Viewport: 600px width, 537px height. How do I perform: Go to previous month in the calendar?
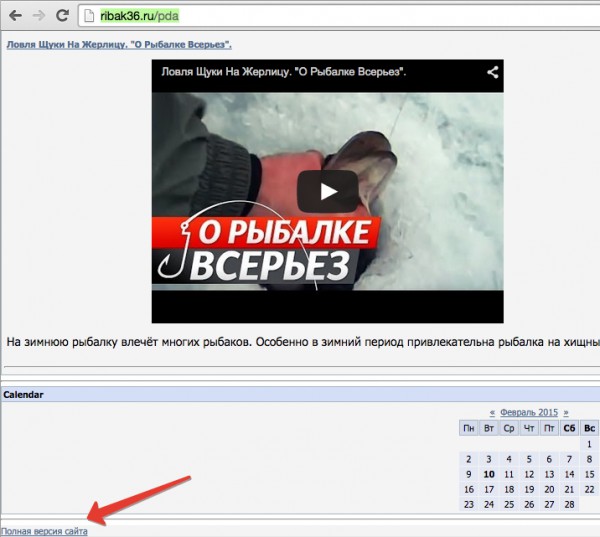click(492, 413)
